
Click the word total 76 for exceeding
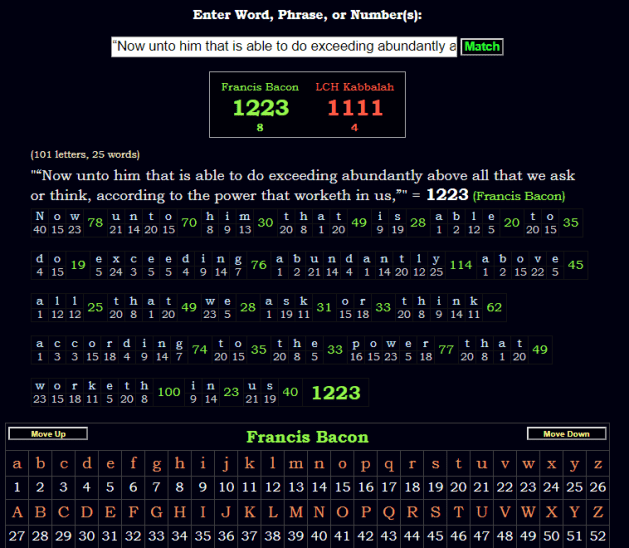[259, 265]
